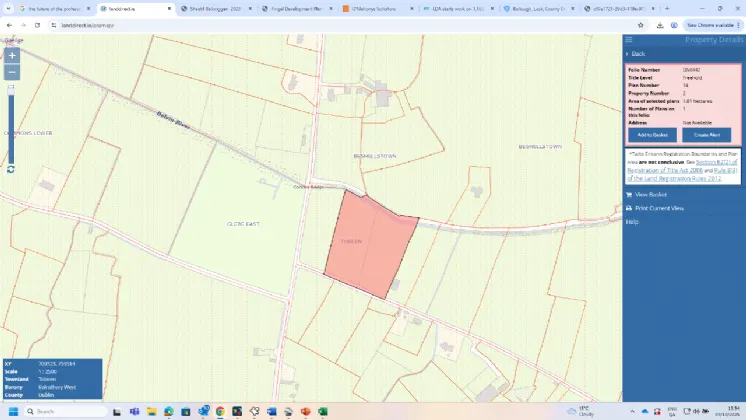Zoom out of the map
The width and height of the screenshot is (746, 420).
pyautogui.click(x=12, y=72)
